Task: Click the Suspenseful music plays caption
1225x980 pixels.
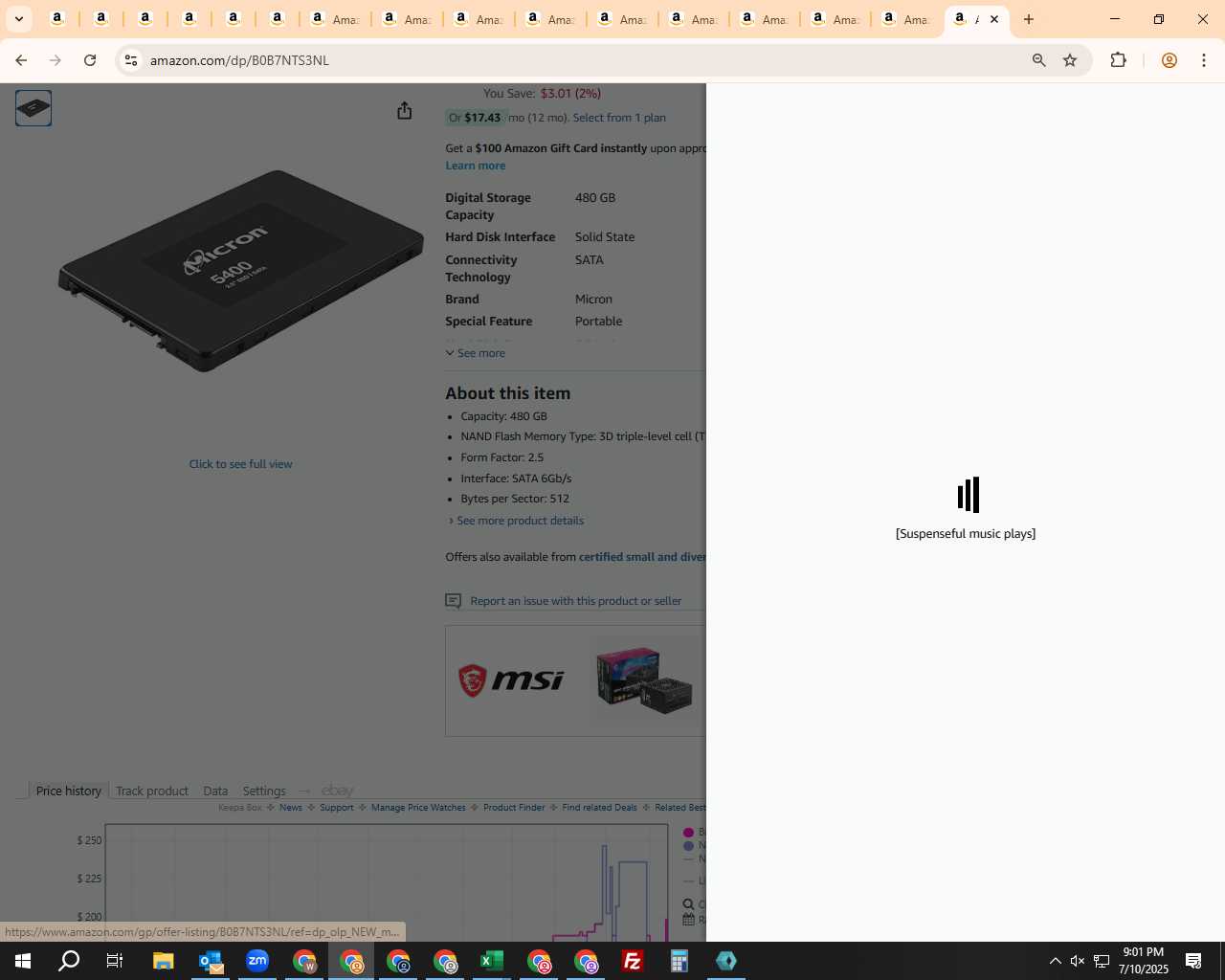Action: click(x=966, y=534)
